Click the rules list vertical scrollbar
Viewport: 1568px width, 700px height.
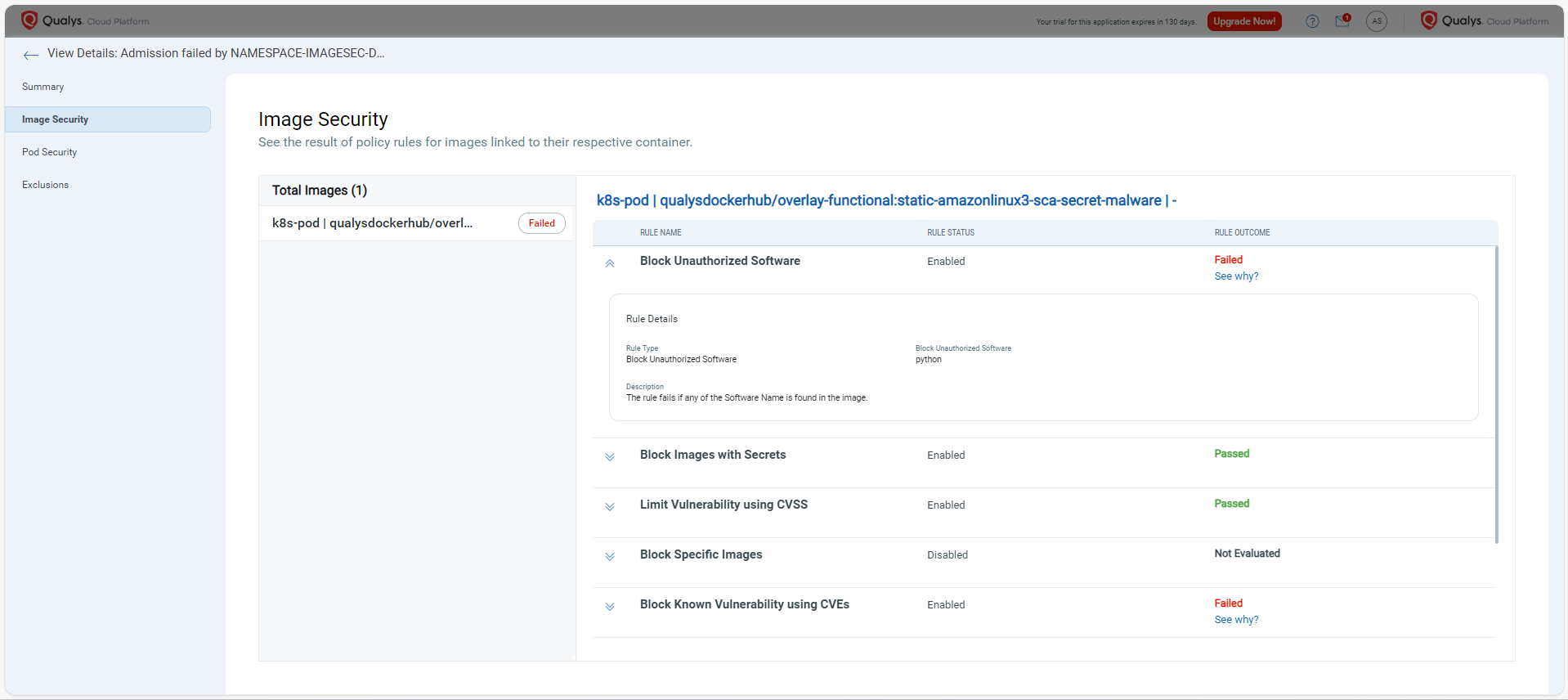(x=1496, y=394)
